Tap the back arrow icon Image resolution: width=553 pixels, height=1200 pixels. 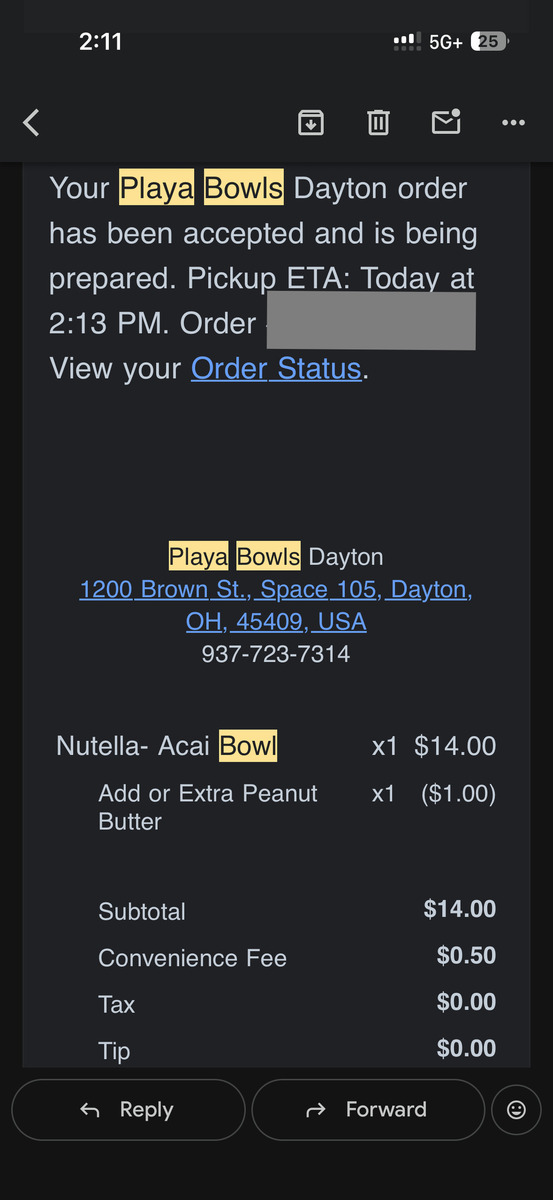31,123
